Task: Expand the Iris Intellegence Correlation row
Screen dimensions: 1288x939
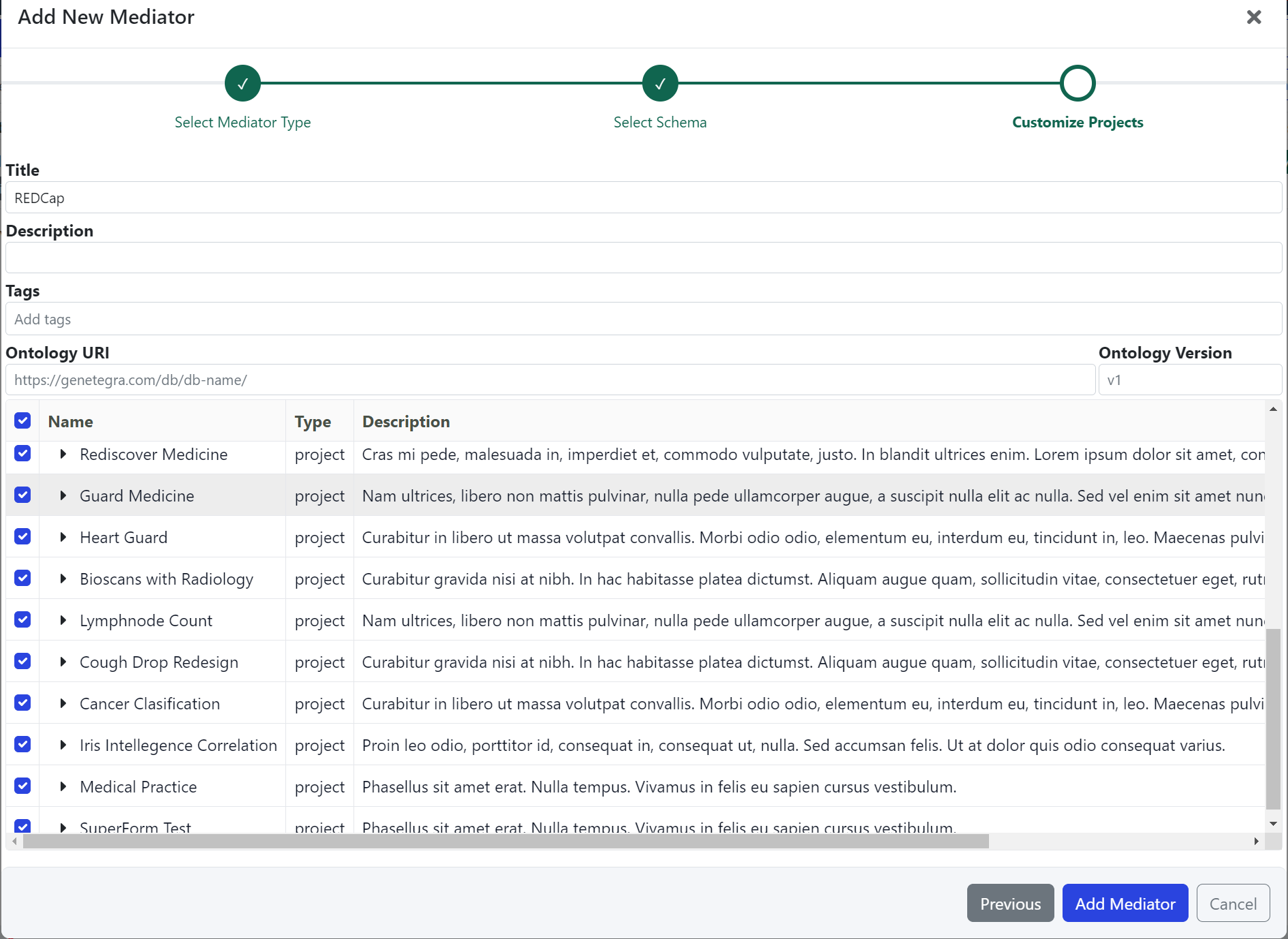Action: [x=63, y=745]
